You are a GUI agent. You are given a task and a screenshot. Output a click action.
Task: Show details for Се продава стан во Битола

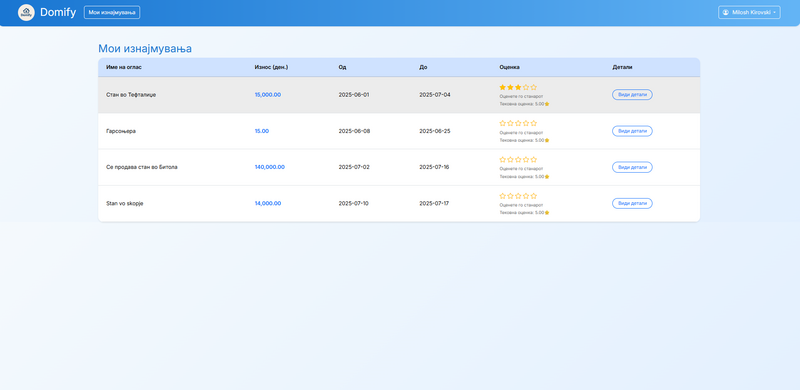[x=632, y=167]
